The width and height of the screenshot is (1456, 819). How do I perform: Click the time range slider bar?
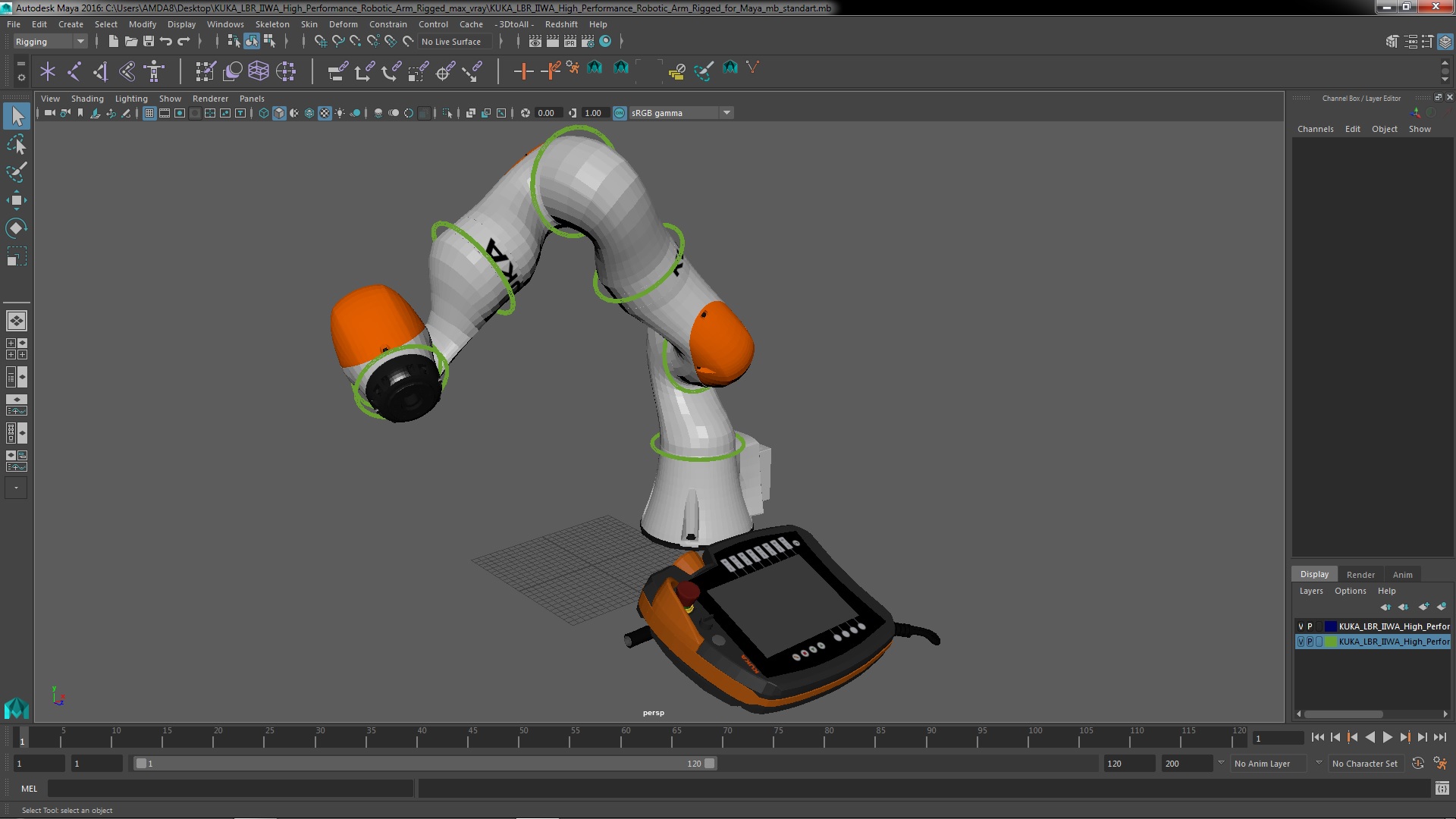tap(425, 764)
